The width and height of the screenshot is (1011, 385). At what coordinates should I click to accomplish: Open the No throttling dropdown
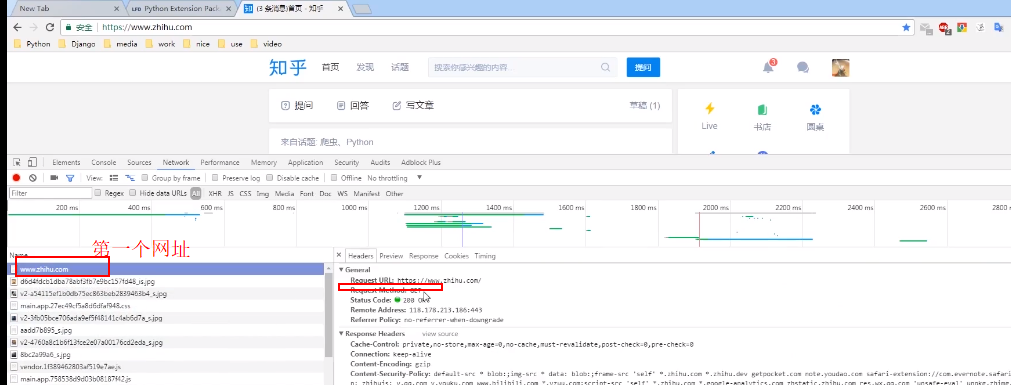(395, 178)
